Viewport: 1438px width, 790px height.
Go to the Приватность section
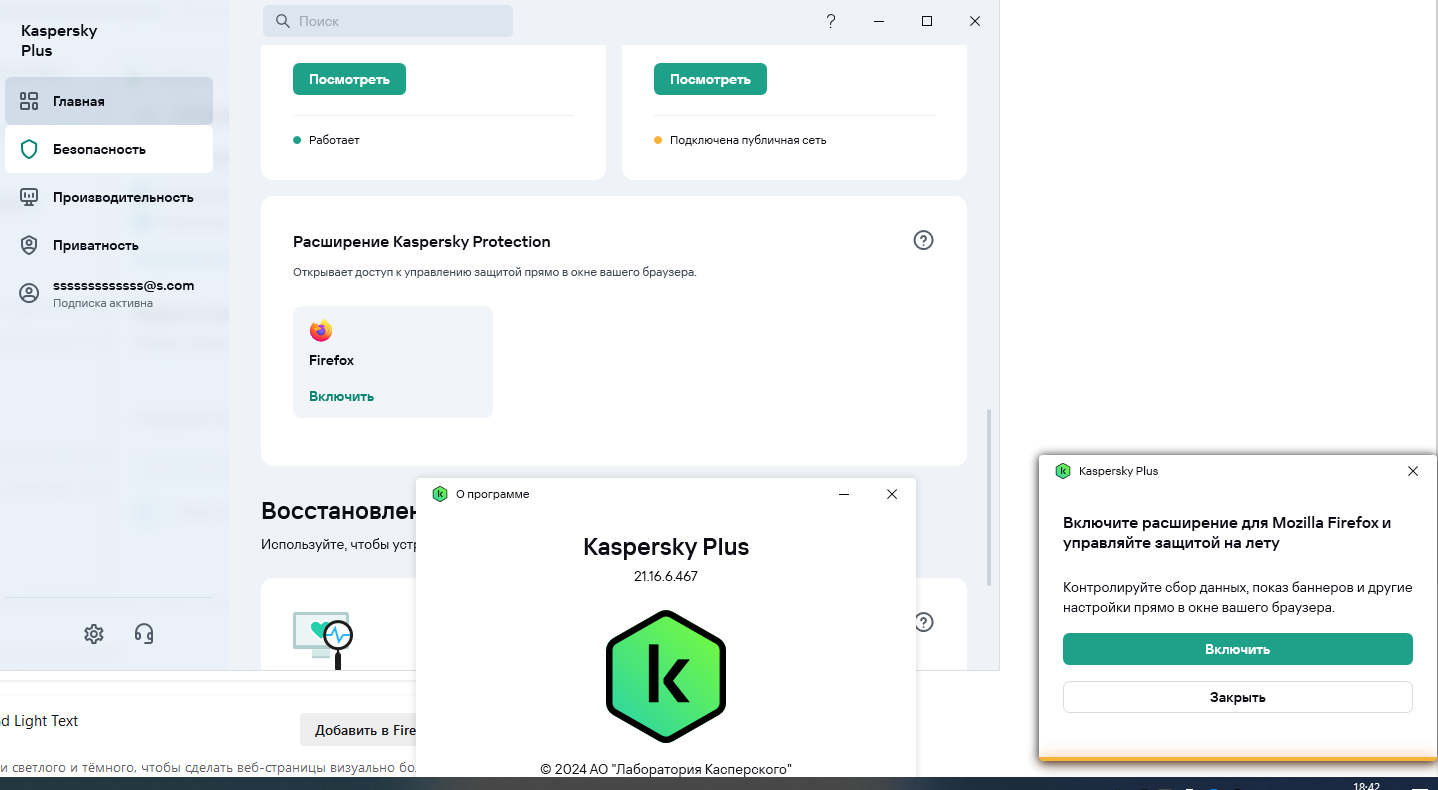[x=108, y=245]
